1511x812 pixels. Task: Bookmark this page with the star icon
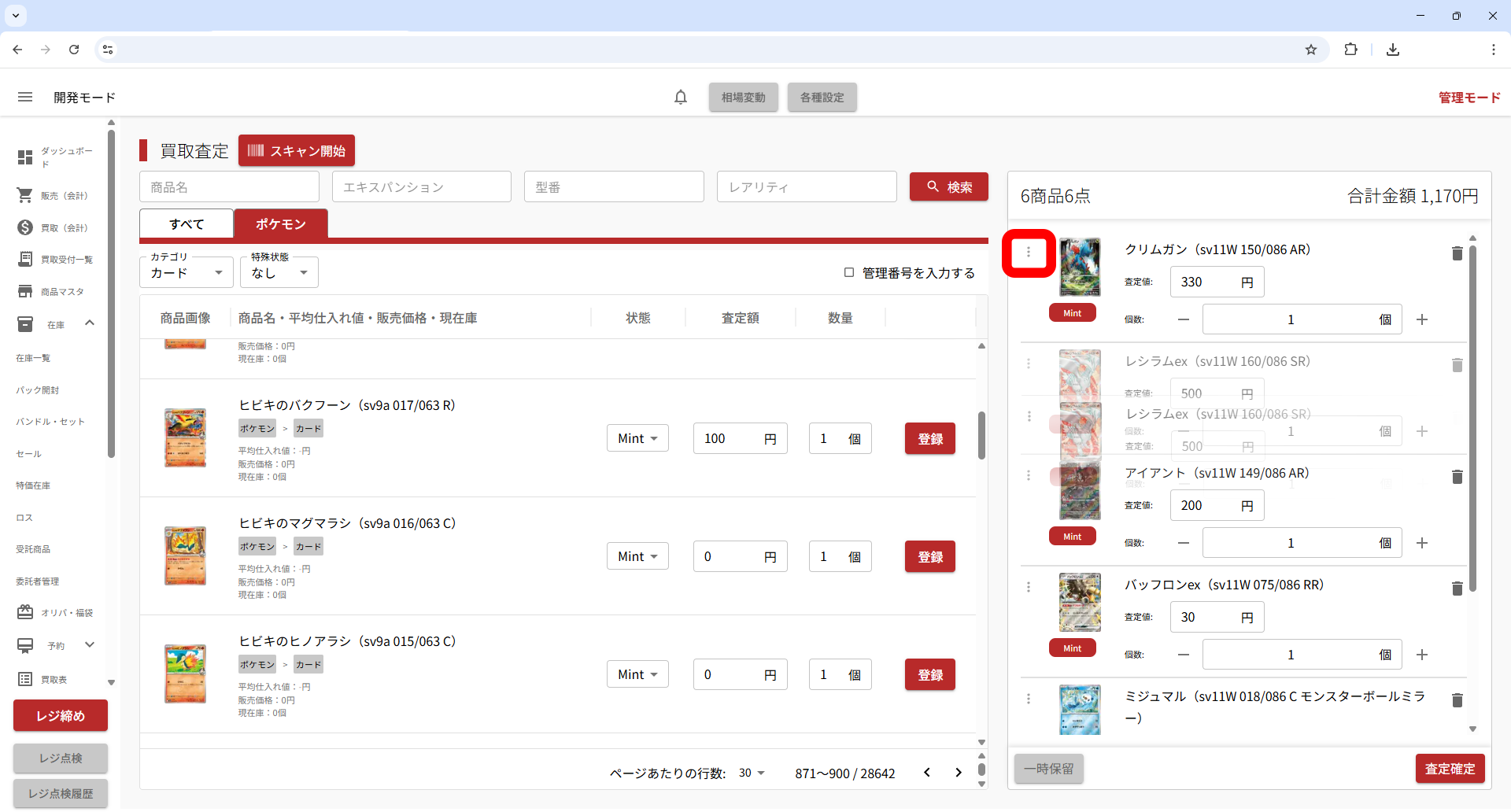tap(1311, 50)
